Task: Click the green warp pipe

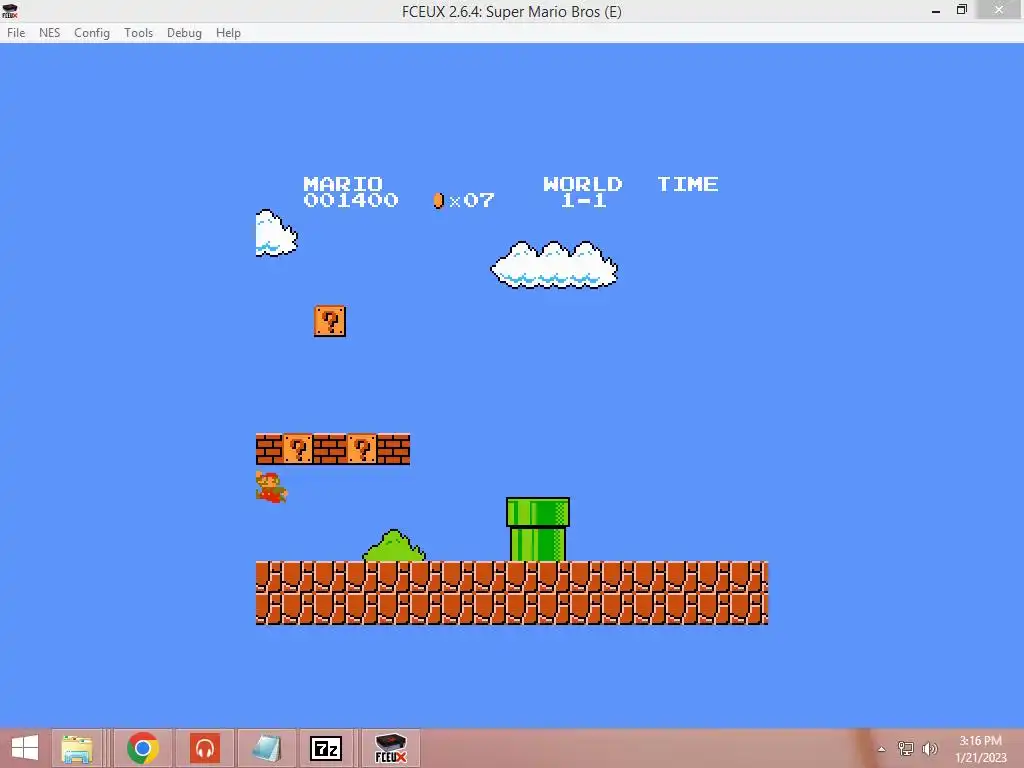Action: [x=537, y=530]
